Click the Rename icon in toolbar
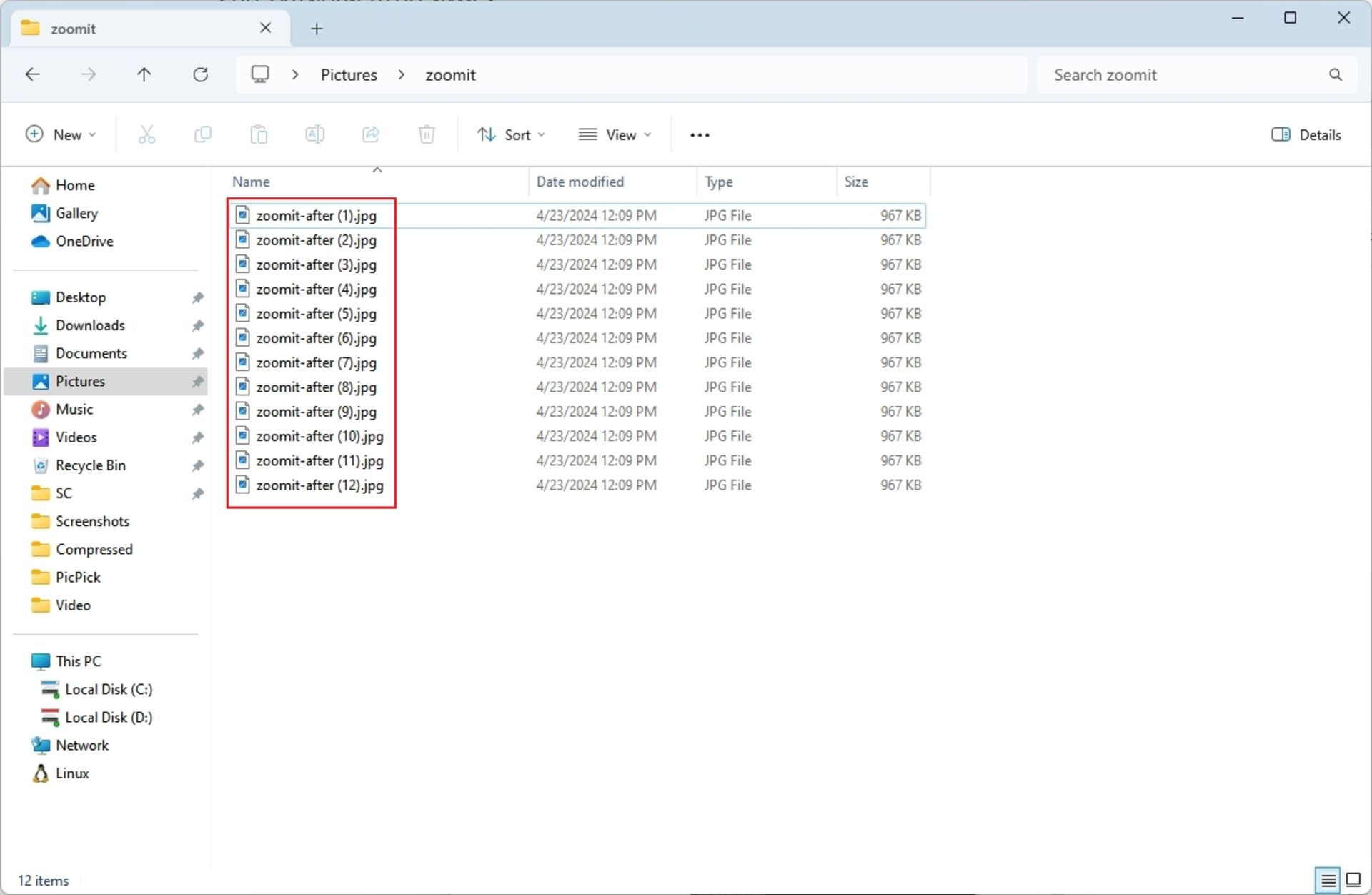This screenshot has width=1372, height=895. pos(315,134)
